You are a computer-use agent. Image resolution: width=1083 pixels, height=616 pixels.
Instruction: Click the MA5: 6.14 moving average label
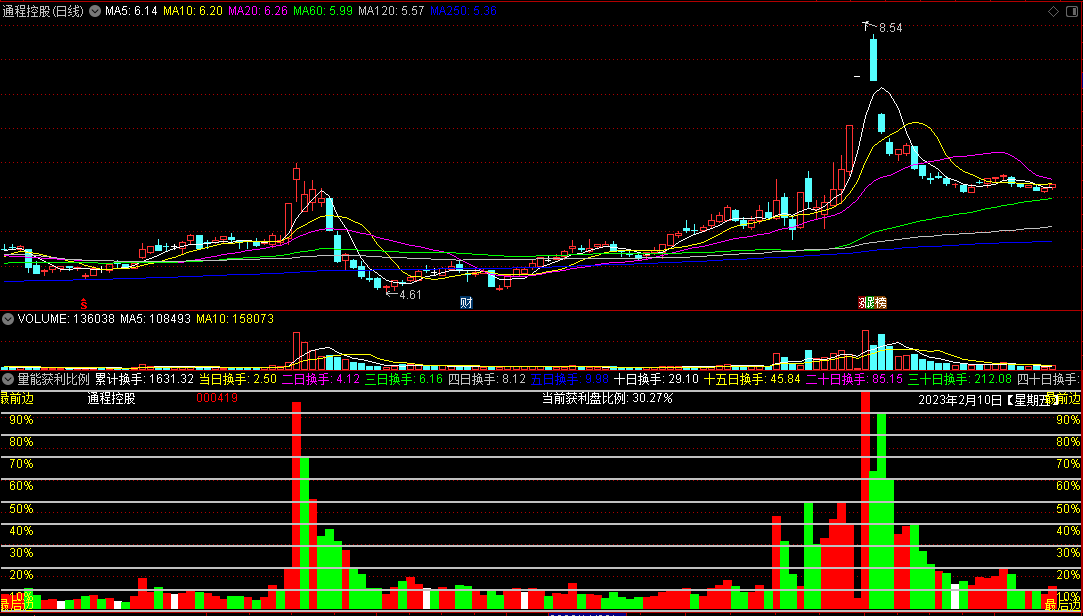[x=133, y=11]
